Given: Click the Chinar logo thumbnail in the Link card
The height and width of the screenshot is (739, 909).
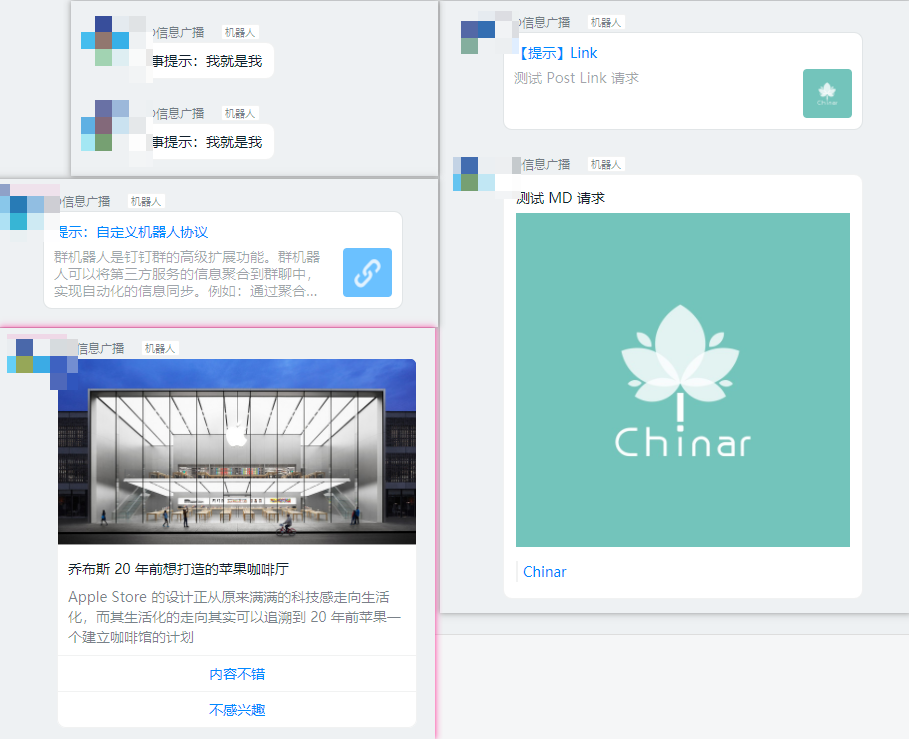Looking at the screenshot, I should [827, 93].
